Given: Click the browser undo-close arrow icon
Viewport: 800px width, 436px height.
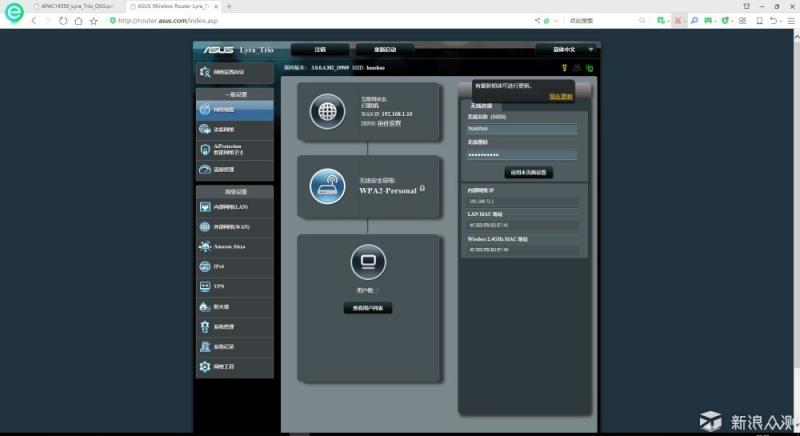Looking at the screenshot, I should (773, 20).
